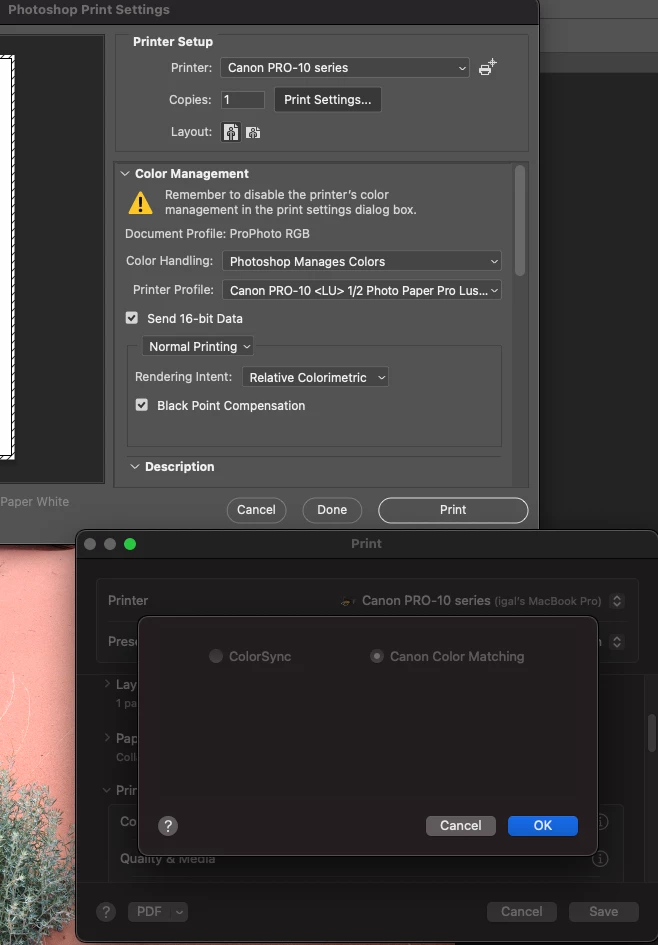Toggle Black Point Compensation checkbox
Image resolution: width=658 pixels, height=945 pixels.
[x=142, y=405]
